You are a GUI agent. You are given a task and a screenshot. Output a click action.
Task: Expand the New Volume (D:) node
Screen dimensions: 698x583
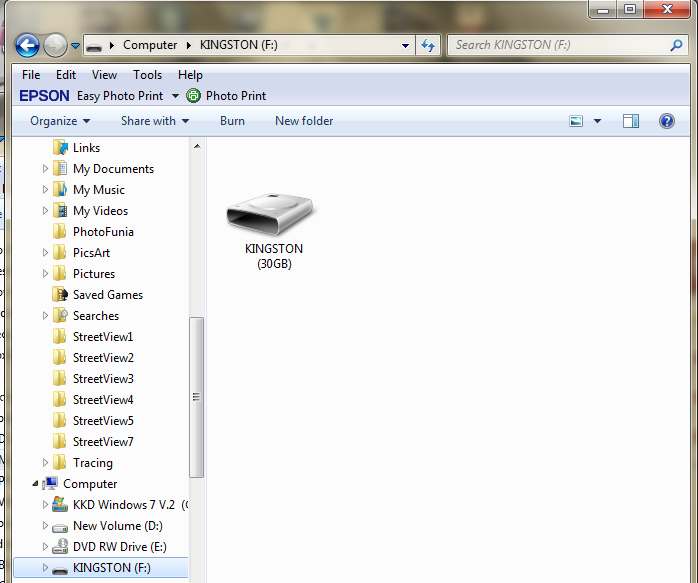click(45, 526)
